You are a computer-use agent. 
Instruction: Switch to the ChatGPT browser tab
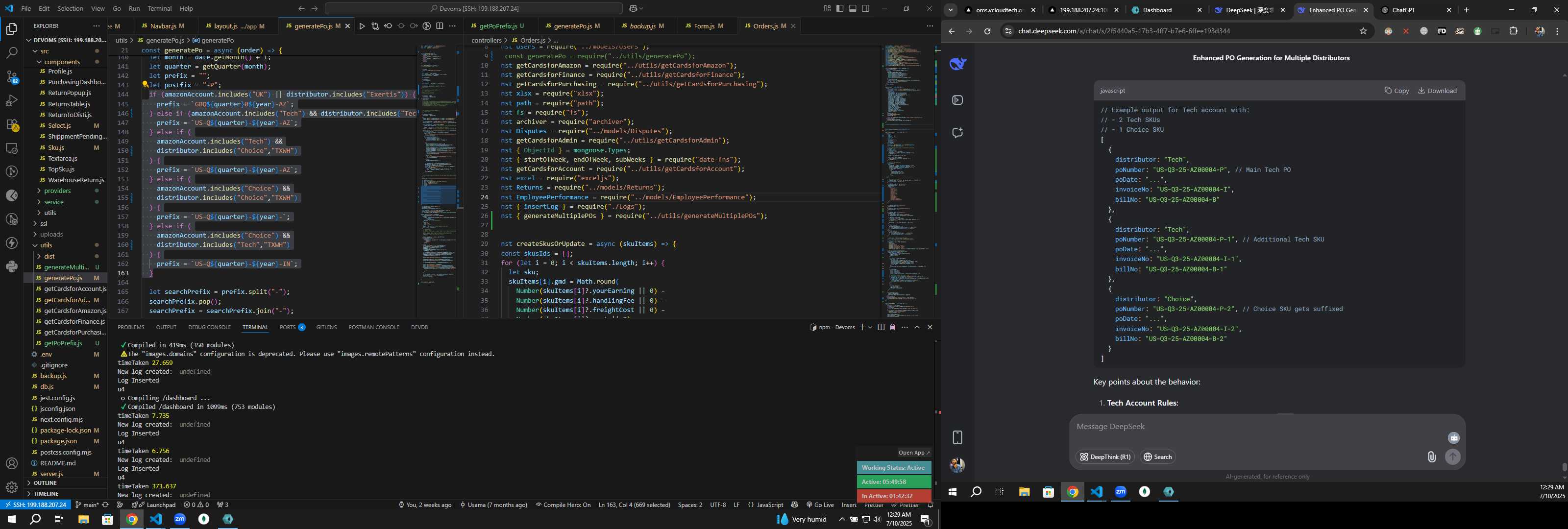pos(1416,10)
